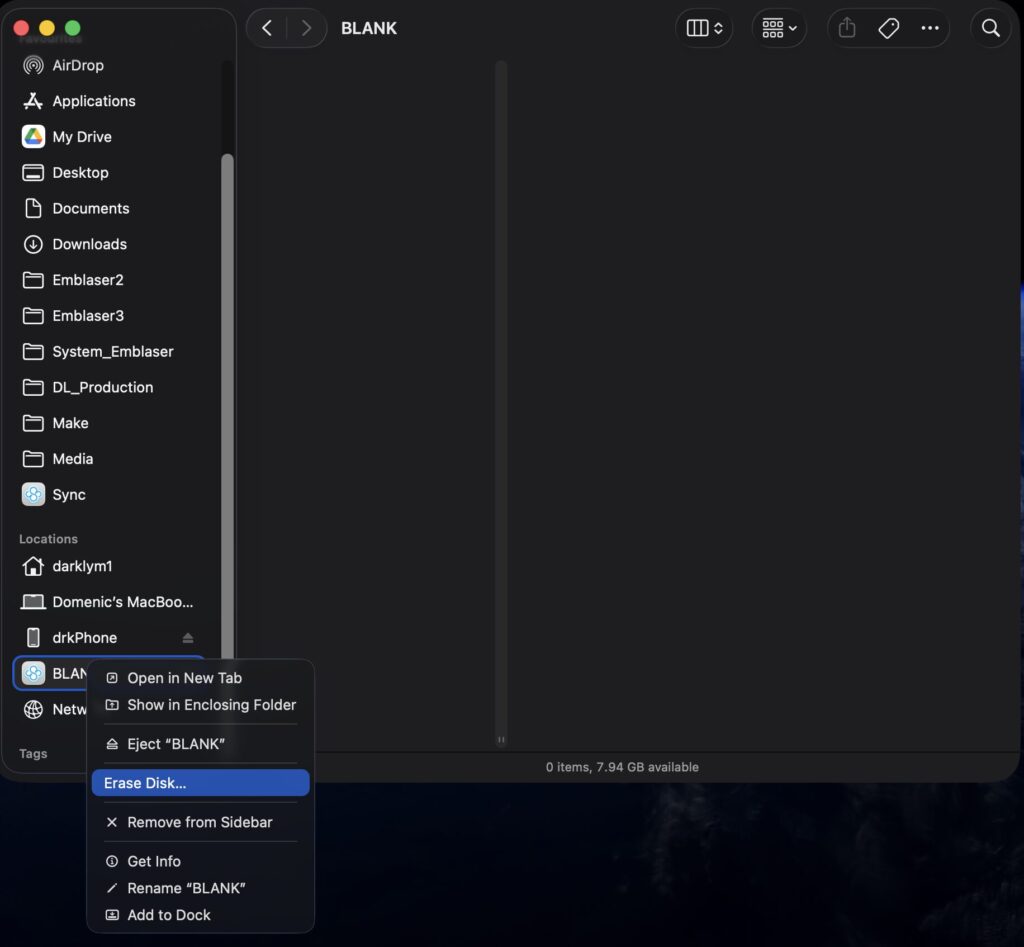
Task: Click the Share icon in Finder toolbar
Action: click(847, 29)
